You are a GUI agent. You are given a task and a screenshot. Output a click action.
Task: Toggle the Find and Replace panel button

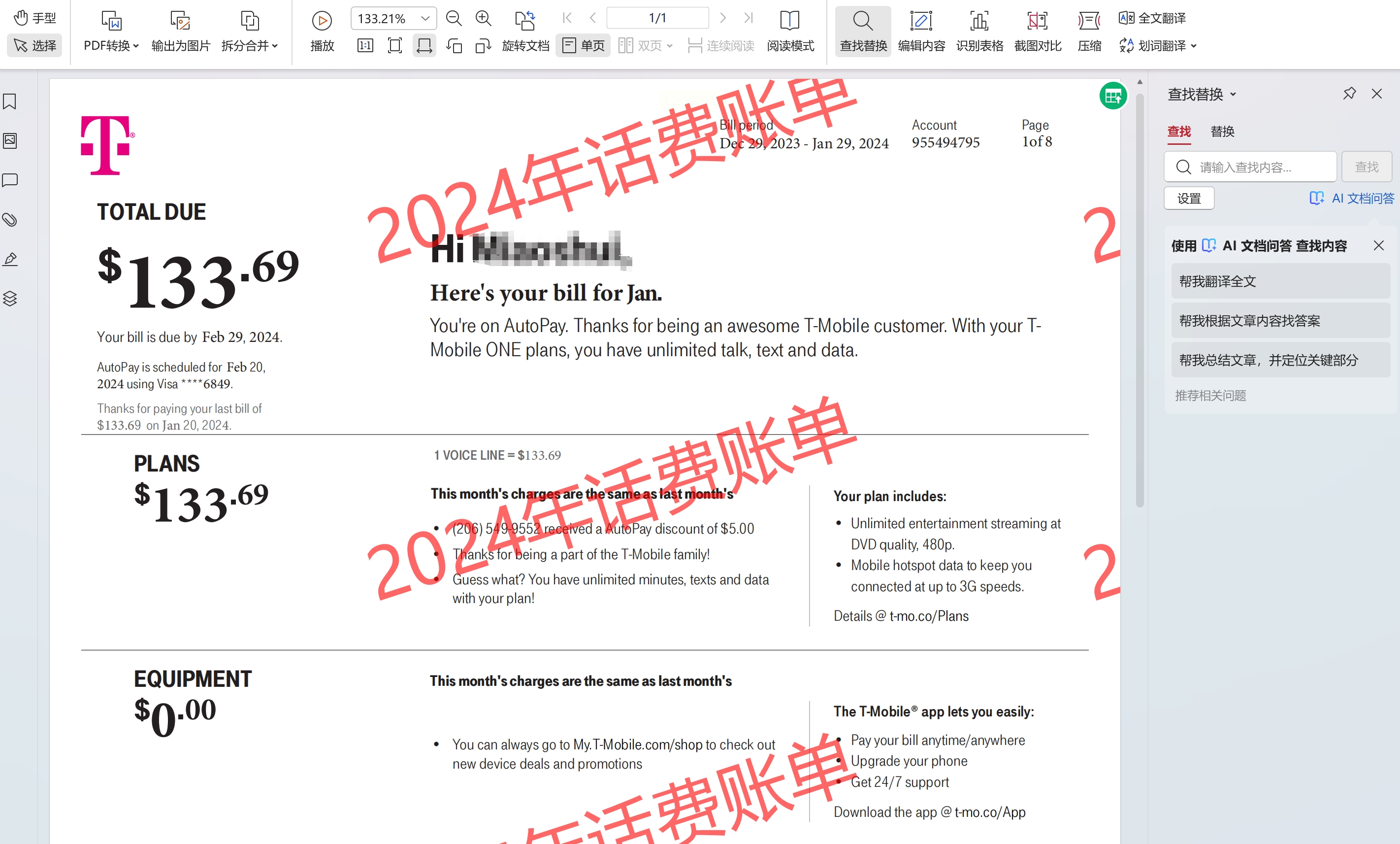pyautogui.click(x=862, y=31)
